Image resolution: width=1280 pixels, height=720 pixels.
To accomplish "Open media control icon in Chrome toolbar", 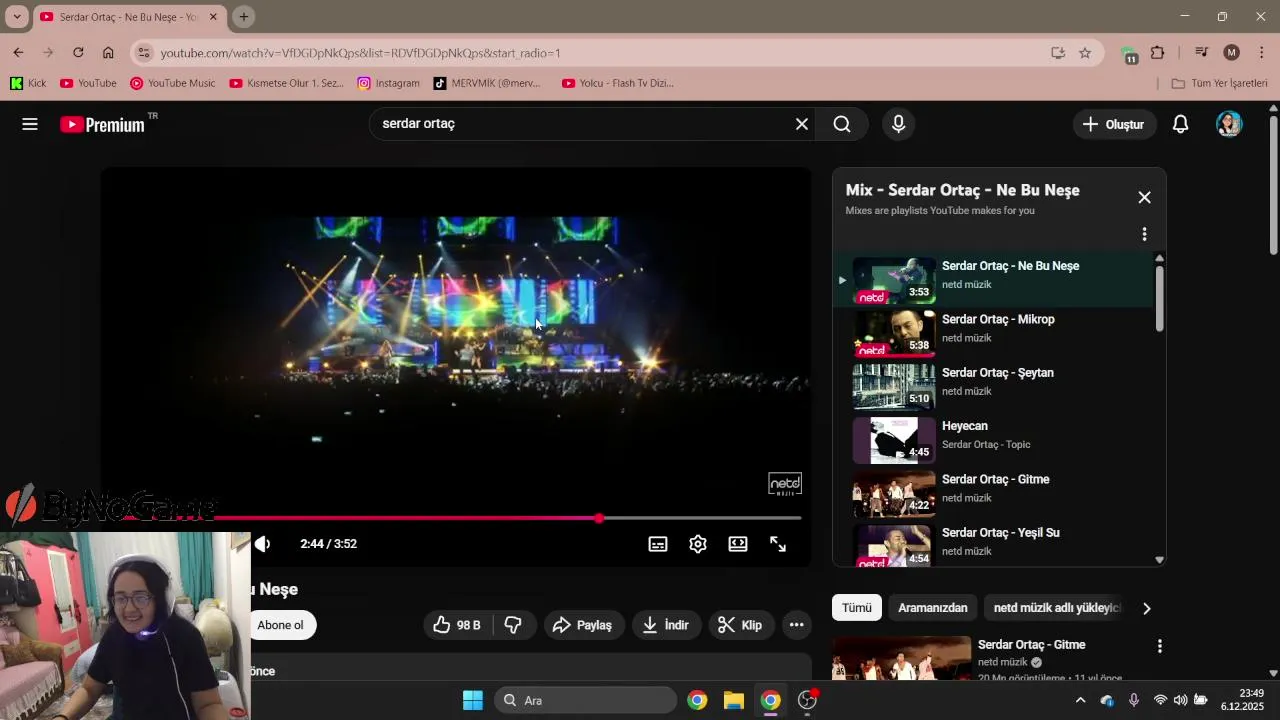I will [1202, 53].
